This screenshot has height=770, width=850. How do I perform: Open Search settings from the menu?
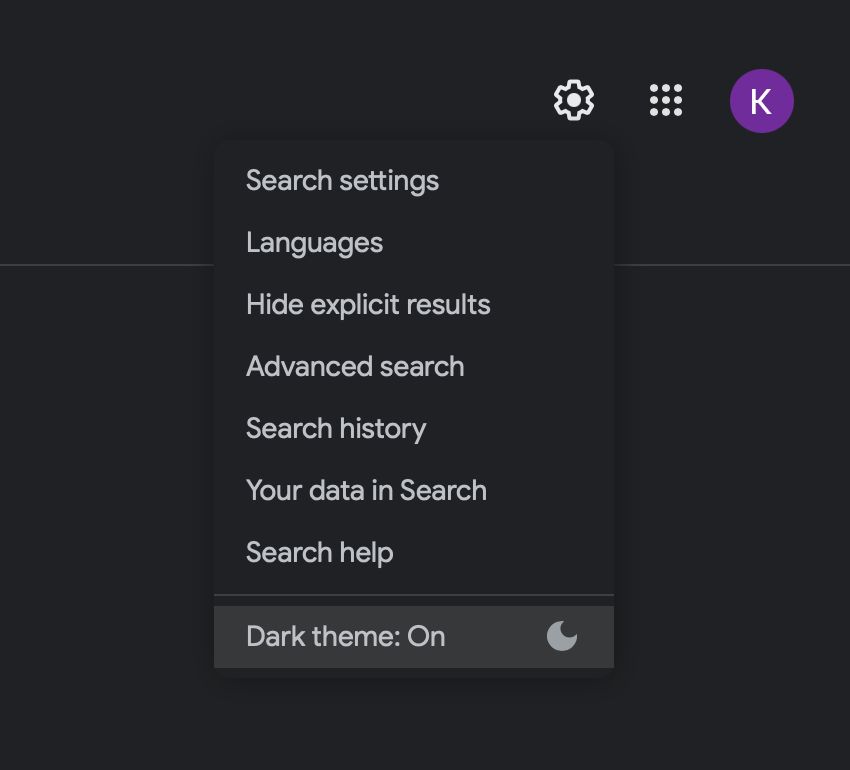pyautogui.click(x=342, y=181)
